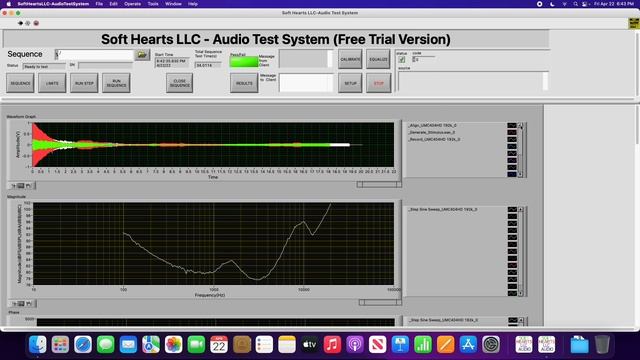
Task: Click the waveform legend scroll-up arrow
Action: tap(521, 126)
